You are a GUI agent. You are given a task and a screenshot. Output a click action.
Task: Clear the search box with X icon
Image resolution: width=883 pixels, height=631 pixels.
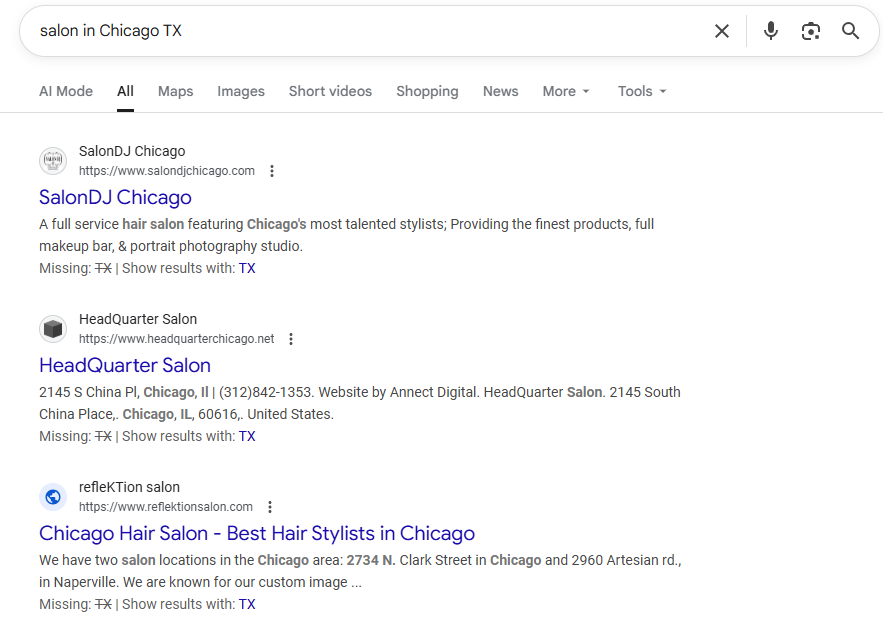pos(722,31)
